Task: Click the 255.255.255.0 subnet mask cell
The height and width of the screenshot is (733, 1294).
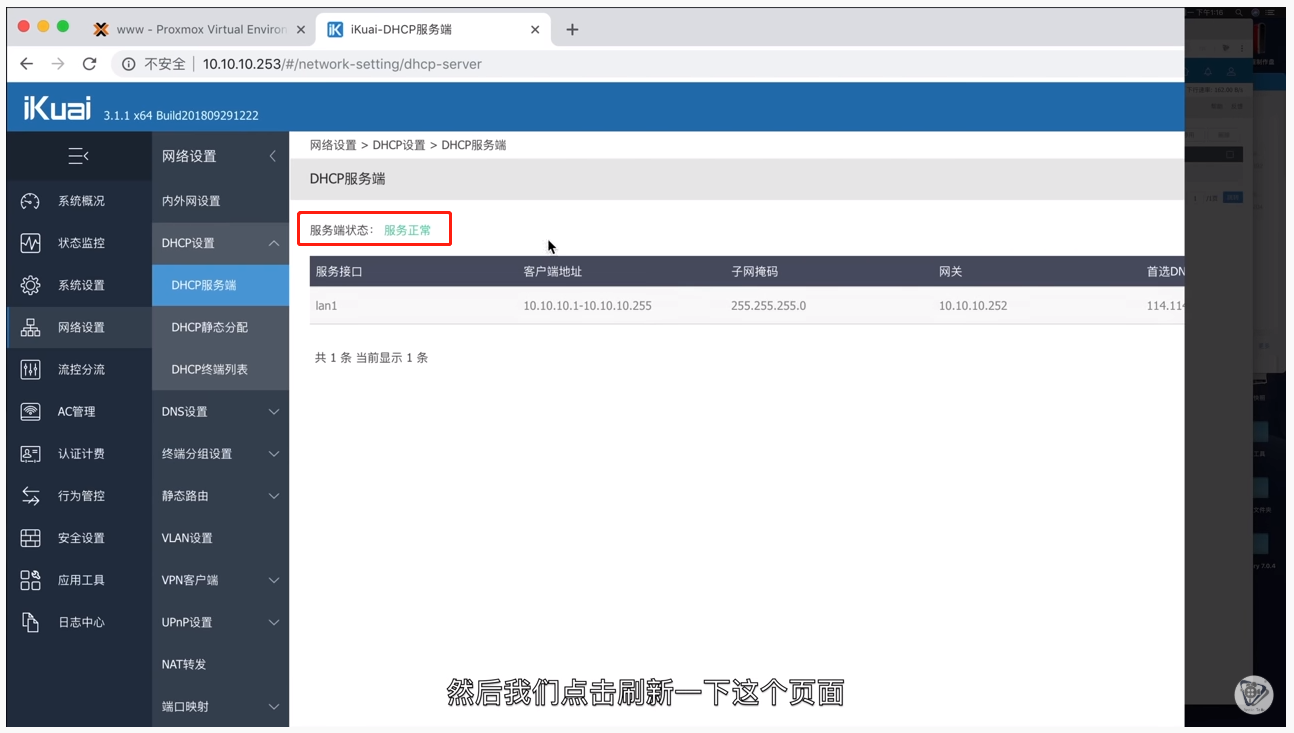Action: coord(768,306)
